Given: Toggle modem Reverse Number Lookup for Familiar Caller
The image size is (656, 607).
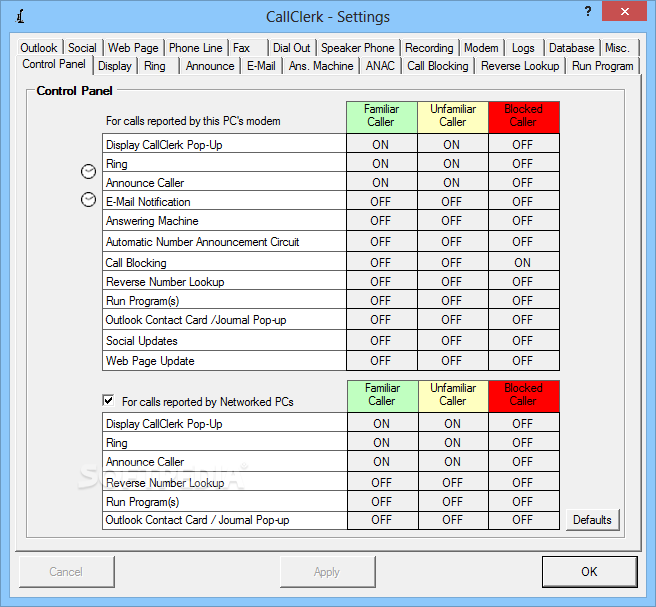Looking at the screenshot, I should 382,282.
